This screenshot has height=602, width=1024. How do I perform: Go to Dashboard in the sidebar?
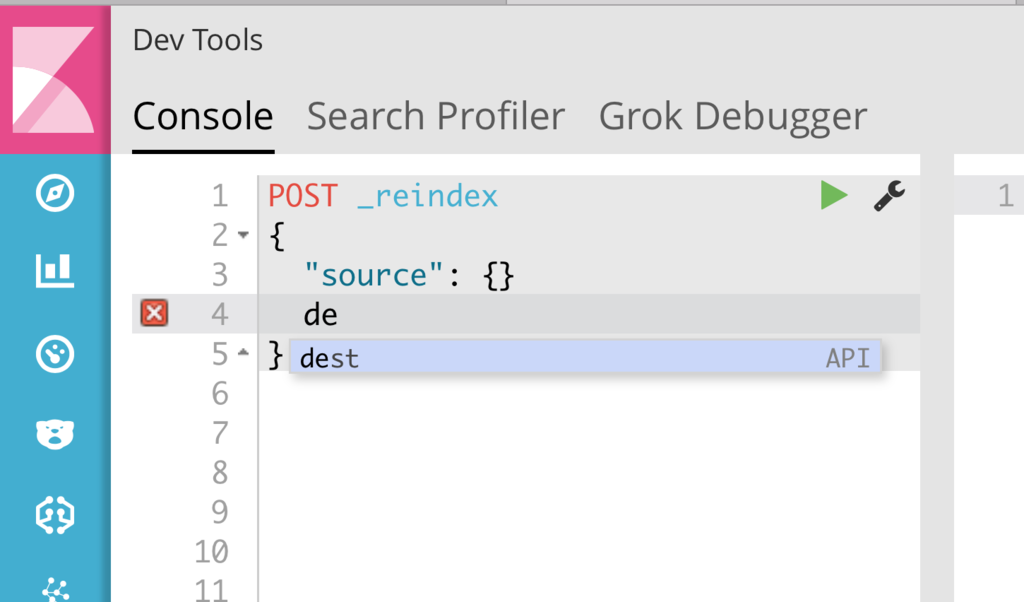tap(55, 352)
